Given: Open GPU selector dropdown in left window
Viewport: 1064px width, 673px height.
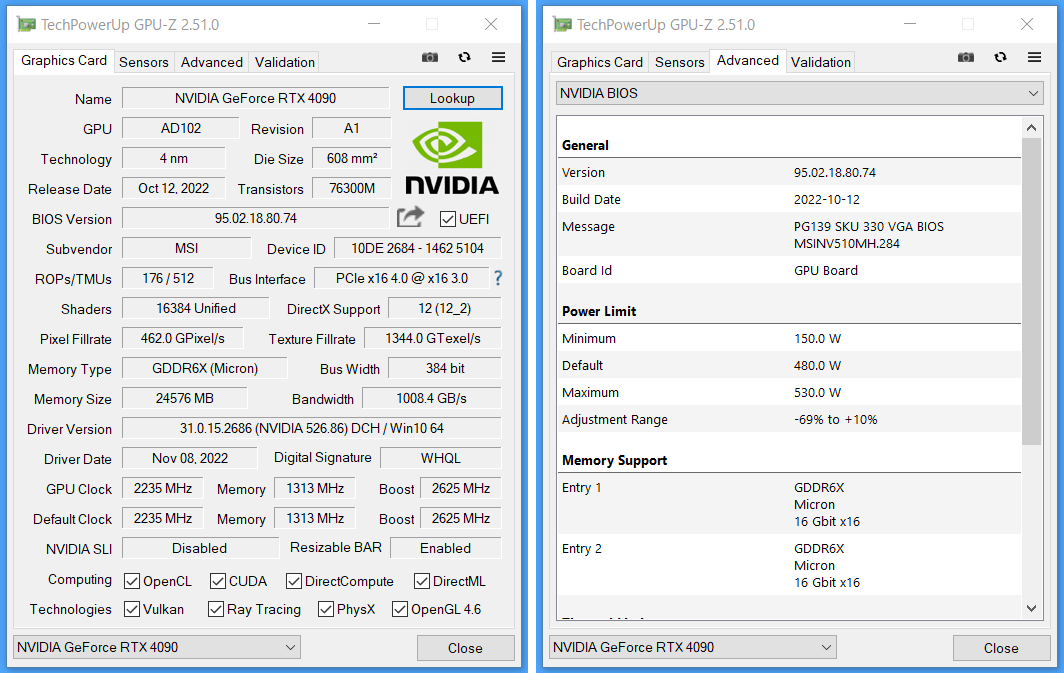Looking at the screenshot, I should click(157, 647).
